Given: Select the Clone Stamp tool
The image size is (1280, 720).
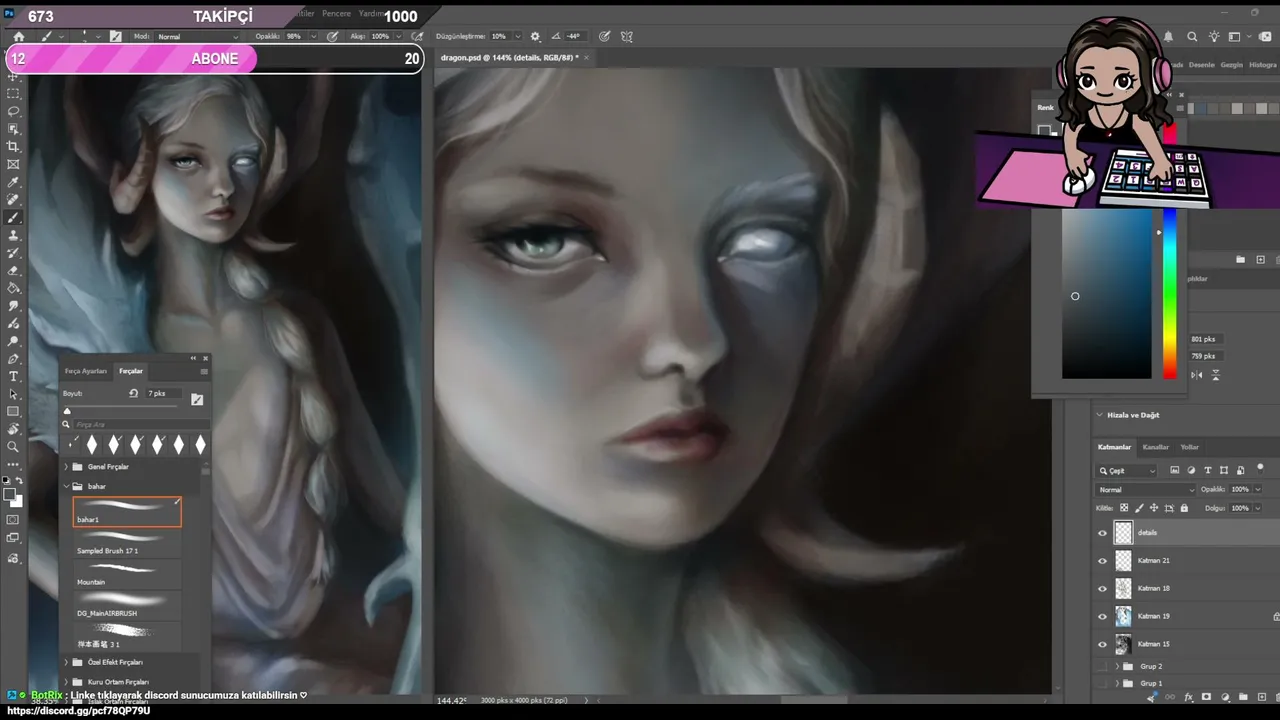Looking at the screenshot, I should pyautogui.click(x=14, y=236).
